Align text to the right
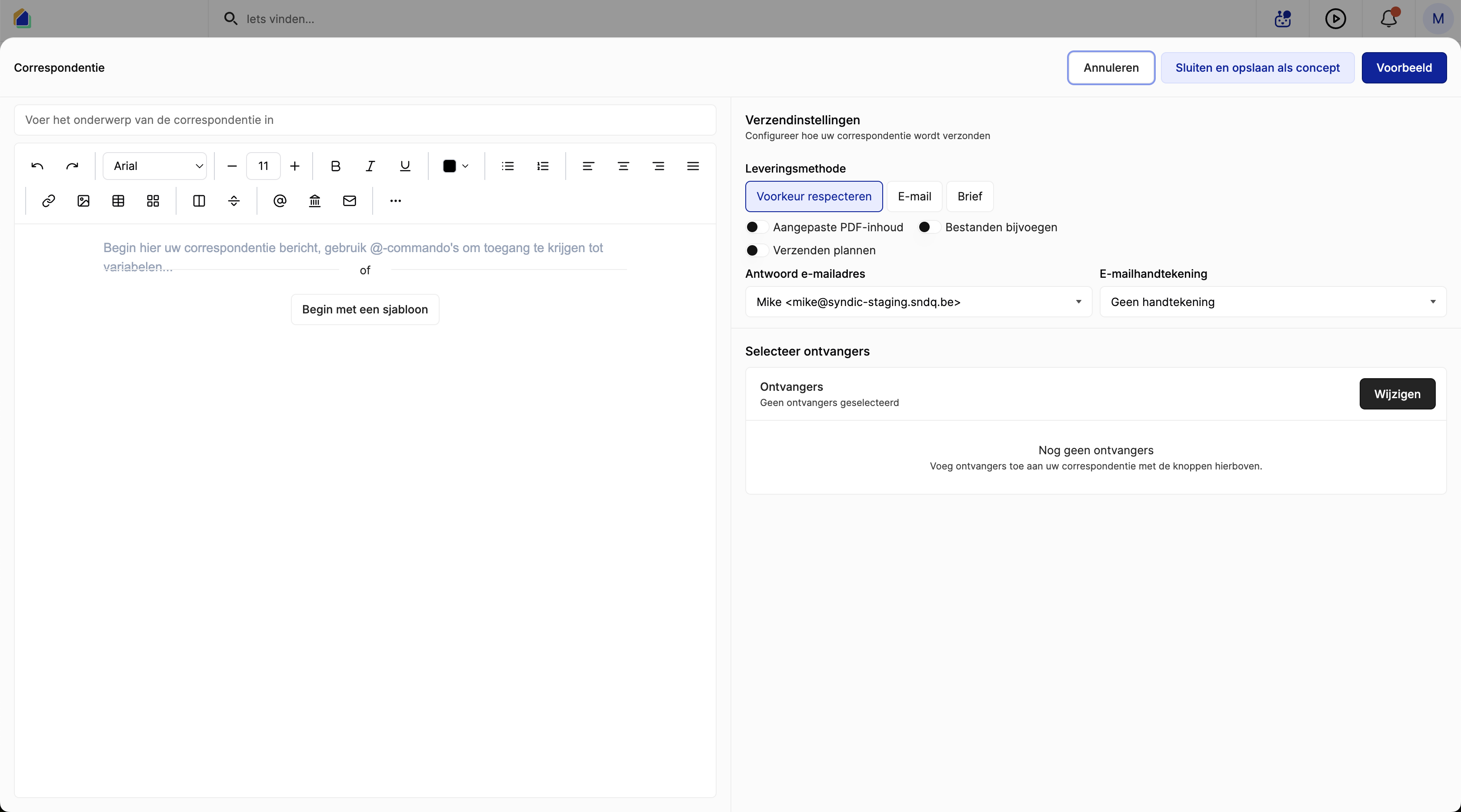Viewport: 1461px width, 812px height. coord(658,166)
